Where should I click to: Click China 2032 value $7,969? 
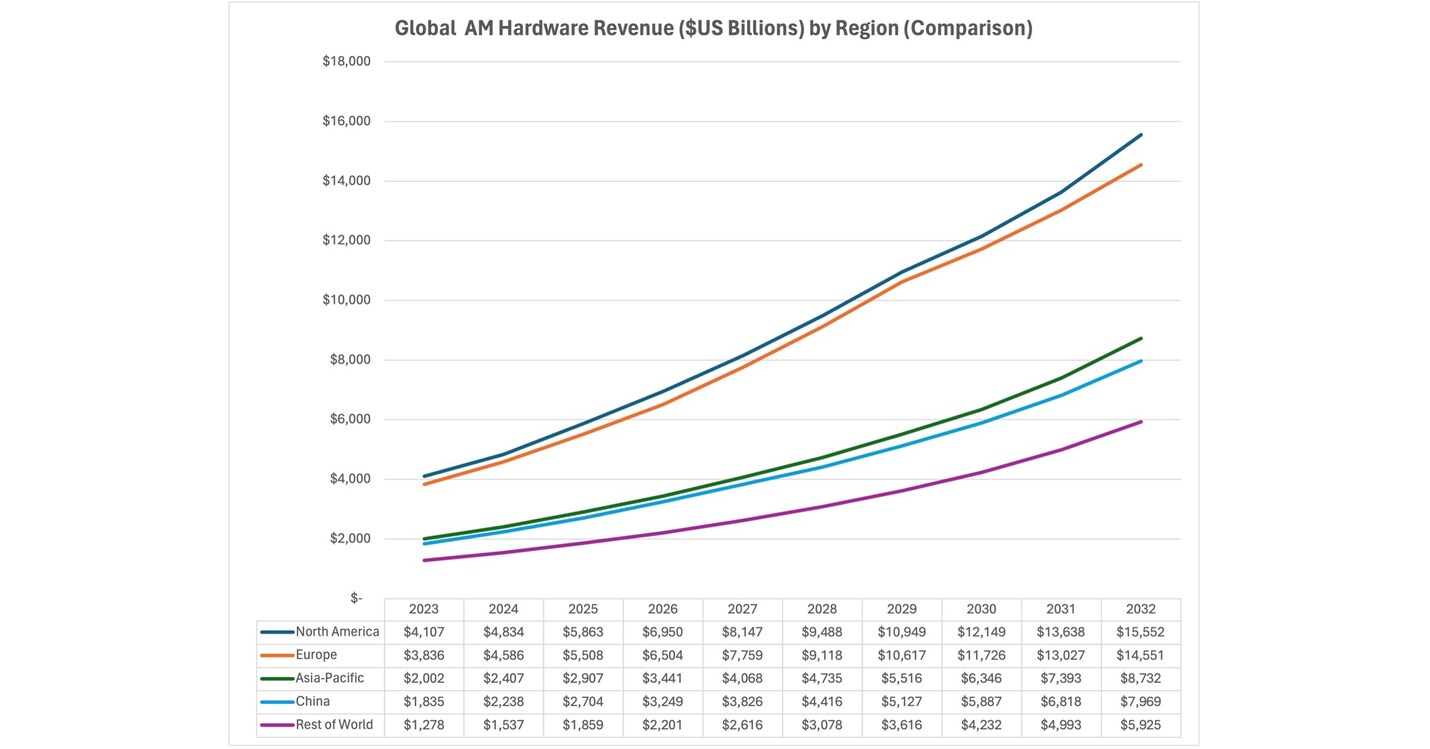click(1141, 702)
